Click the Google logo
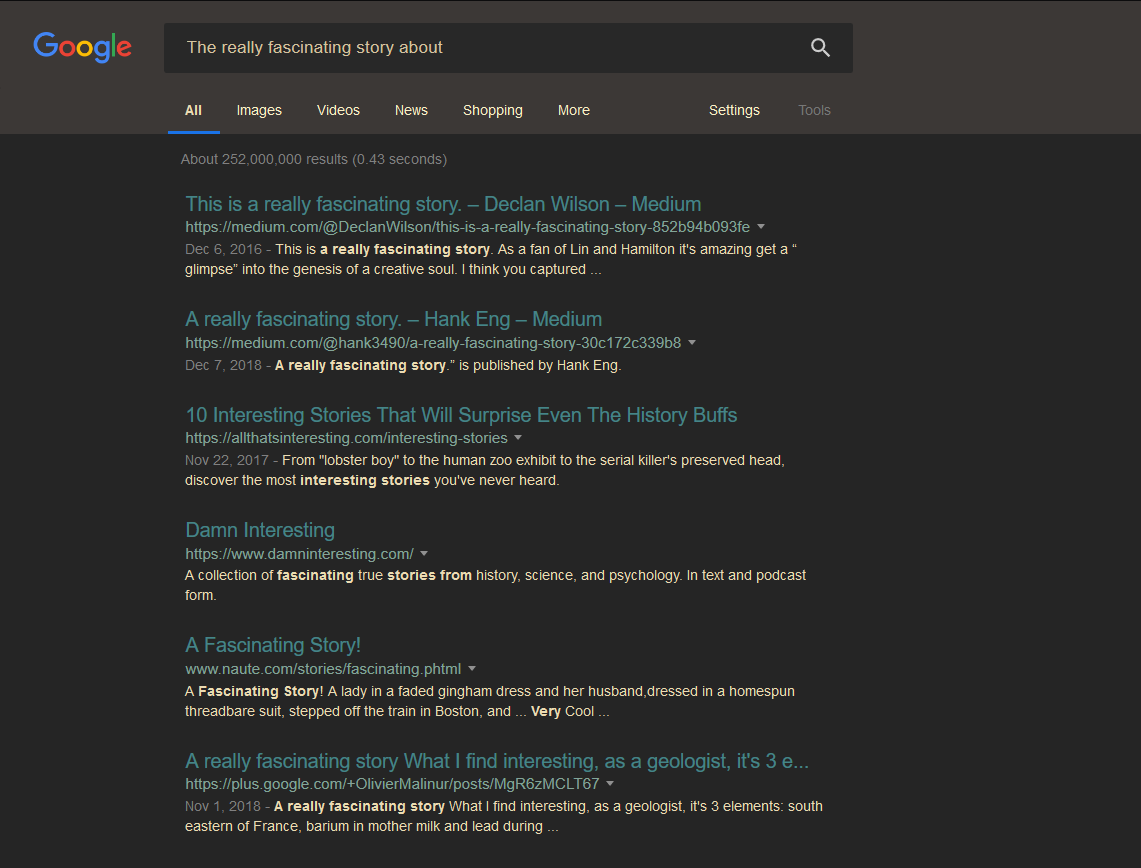1141x868 pixels. click(x=82, y=47)
